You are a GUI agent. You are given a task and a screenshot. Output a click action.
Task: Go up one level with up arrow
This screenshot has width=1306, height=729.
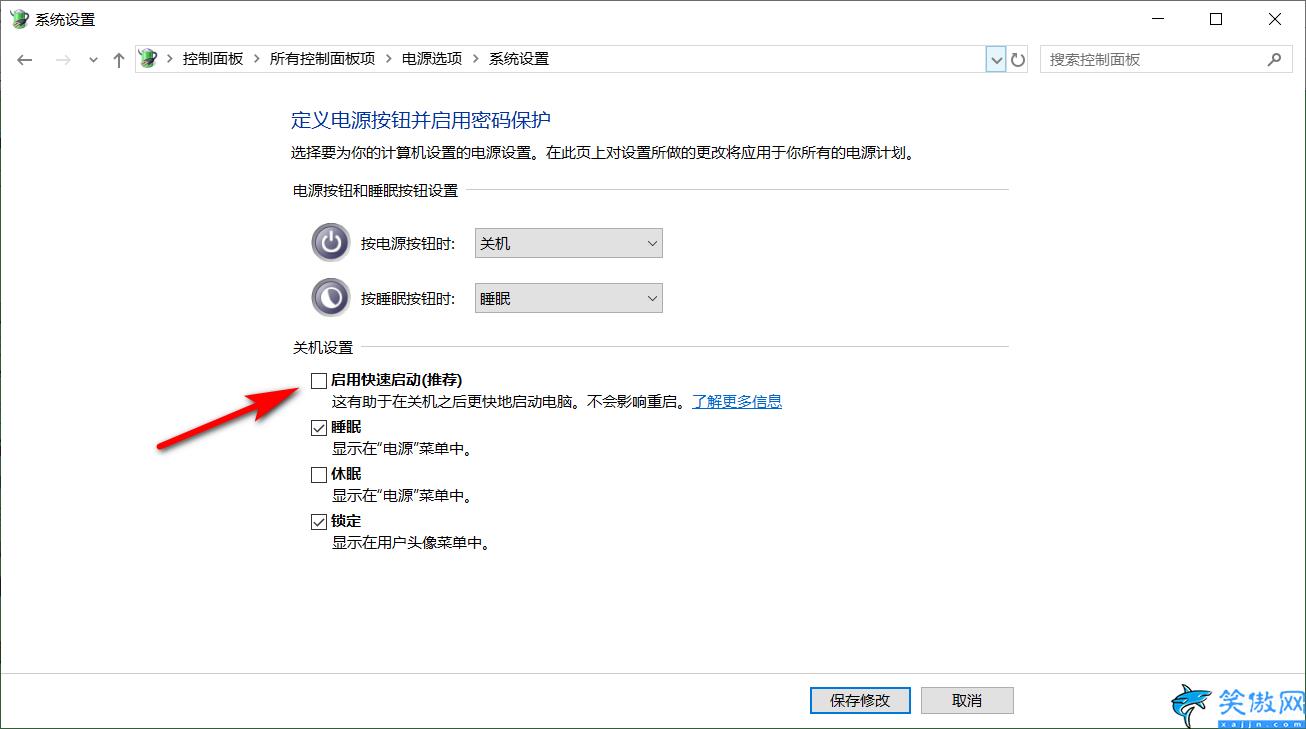tap(118, 60)
